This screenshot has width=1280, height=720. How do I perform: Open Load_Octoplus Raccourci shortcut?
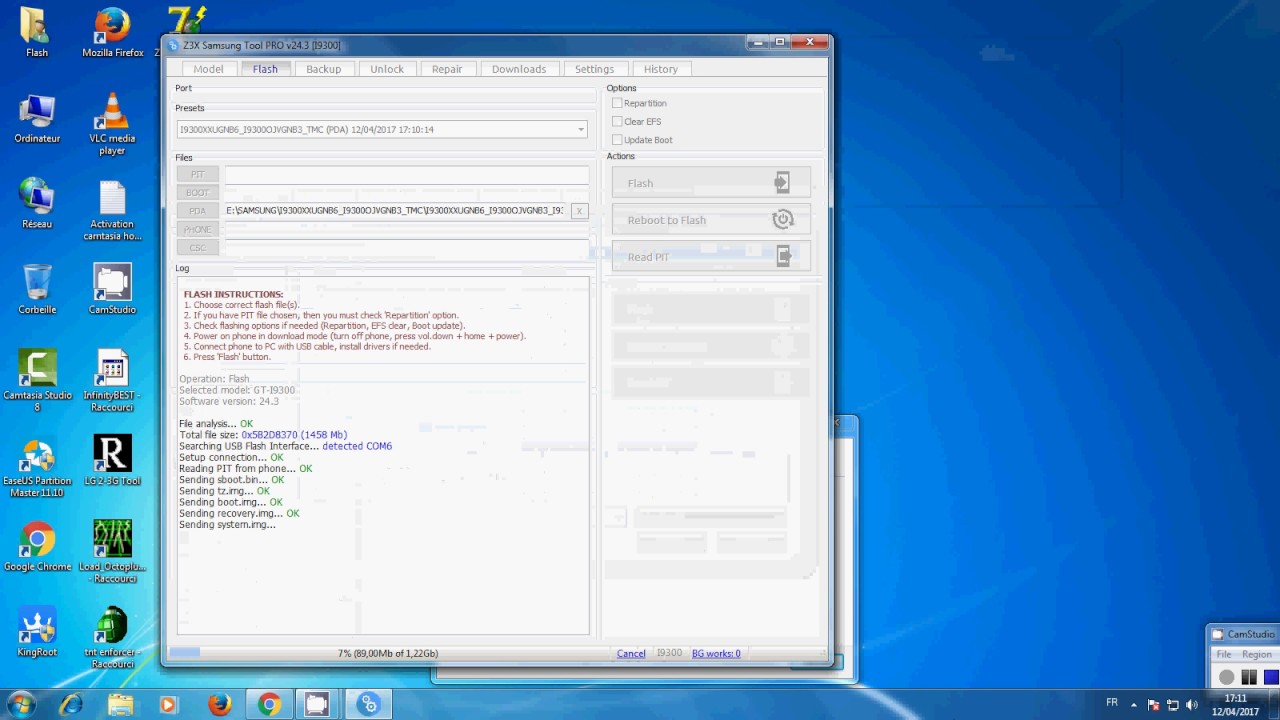click(x=112, y=552)
